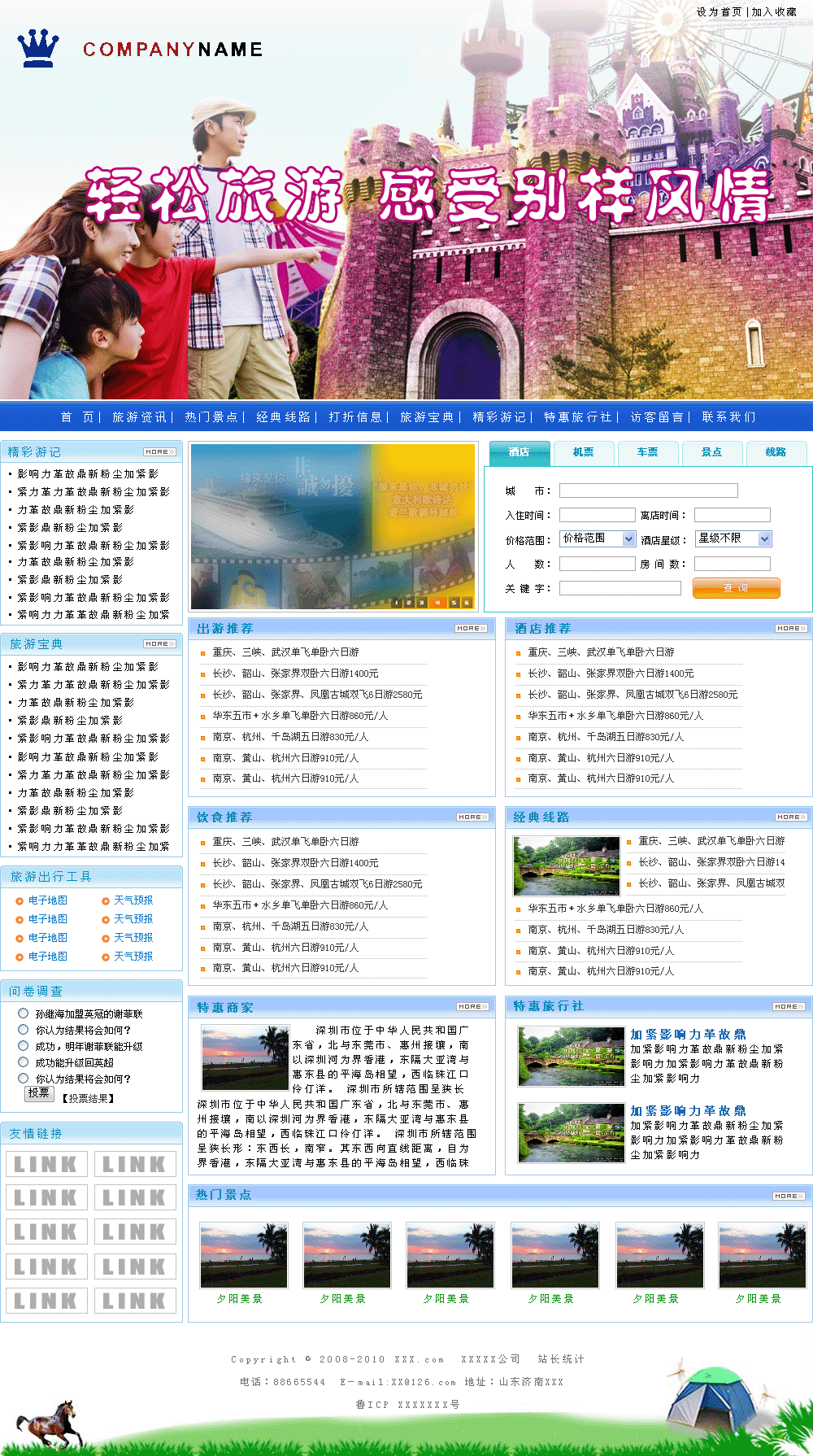813x1456 pixels.
Task: Click the 城市 text input field
Action: [x=648, y=490]
